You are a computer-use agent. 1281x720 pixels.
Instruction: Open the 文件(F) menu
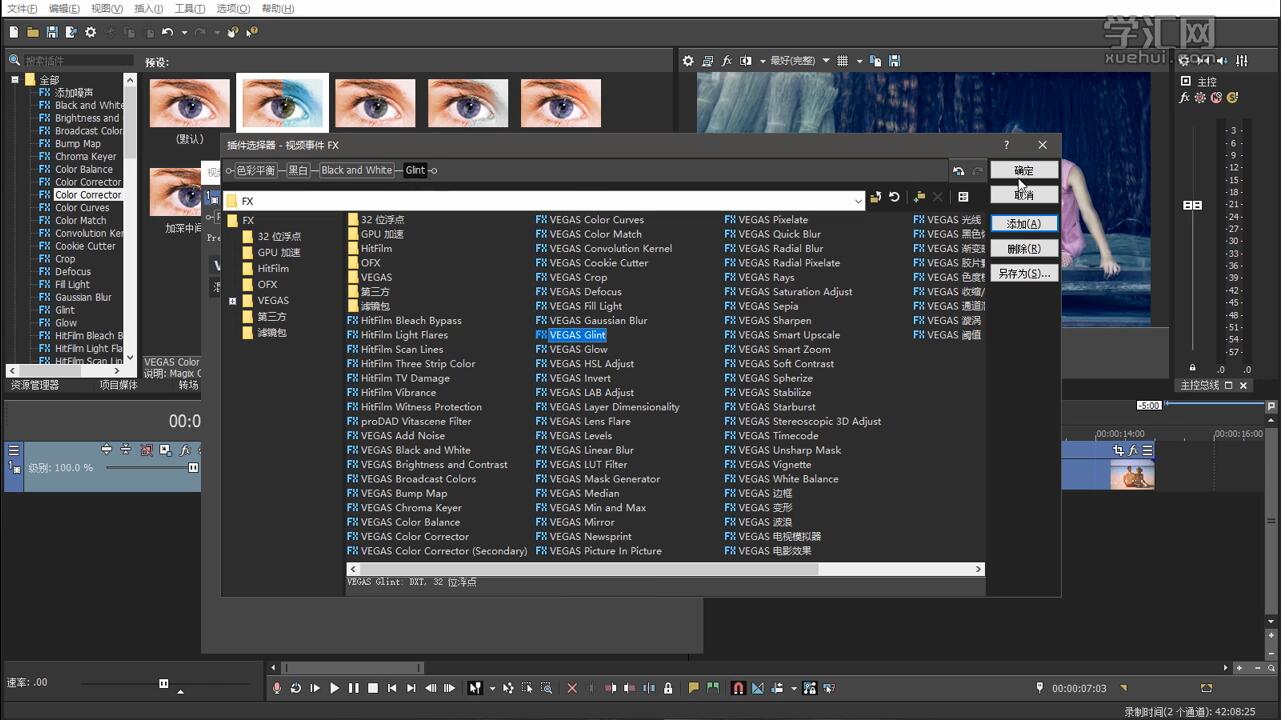coord(22,8)
